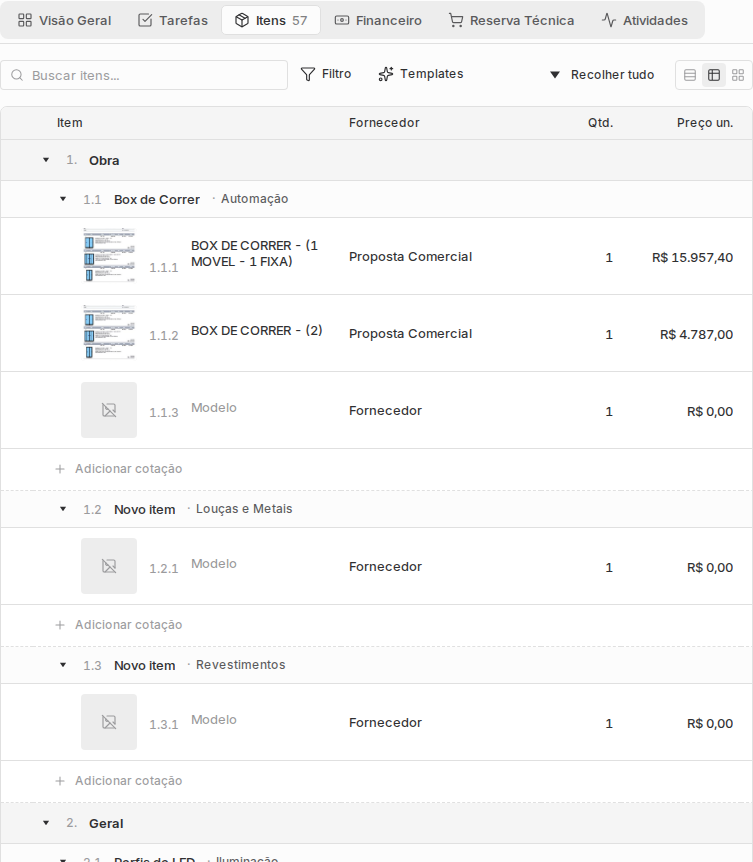Click the Modelo field of item 1.2.1
This screenshot has height=862, width=753.
click(x=214, y=564)
